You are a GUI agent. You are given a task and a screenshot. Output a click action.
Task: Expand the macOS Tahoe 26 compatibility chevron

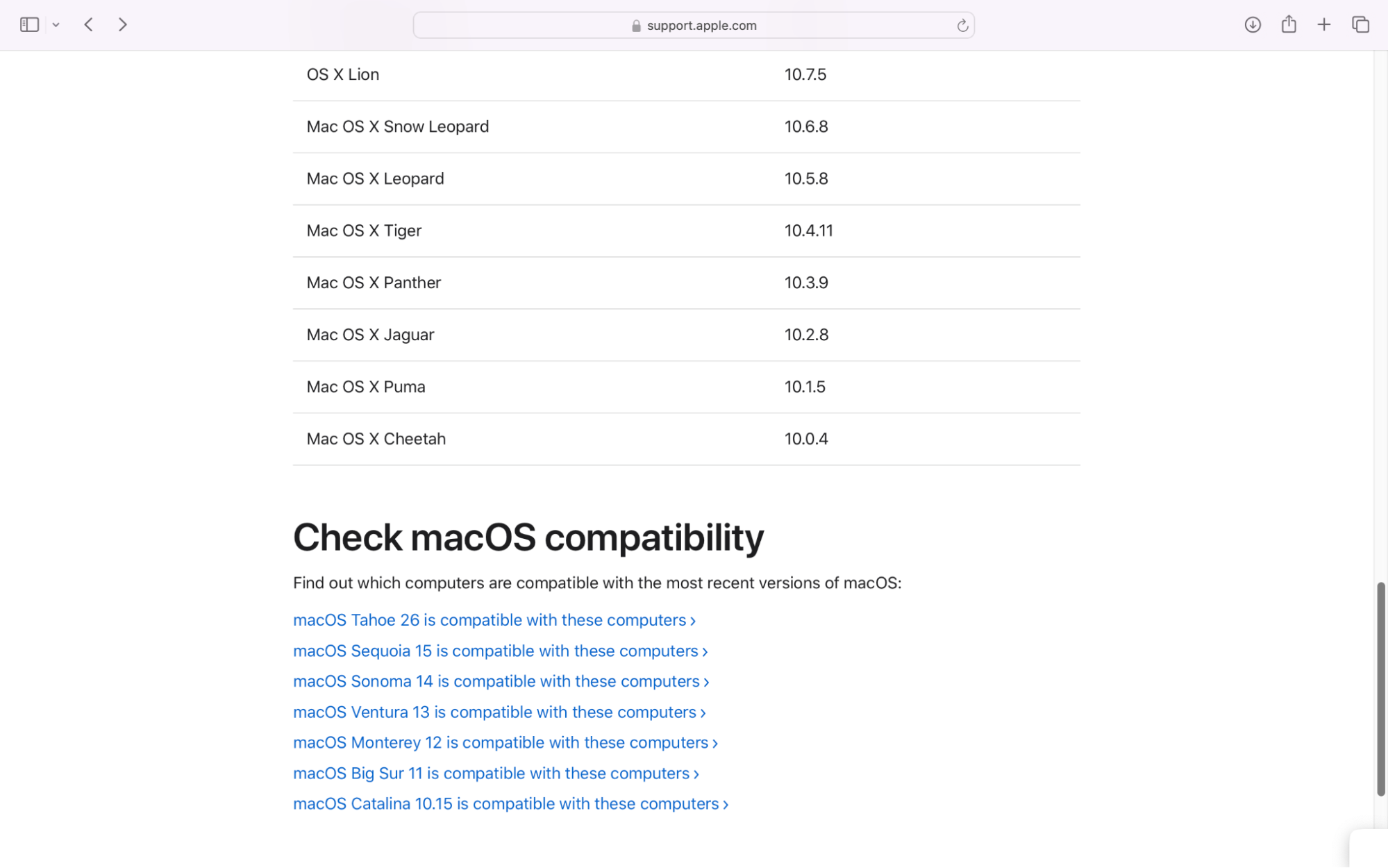point(692,621)
